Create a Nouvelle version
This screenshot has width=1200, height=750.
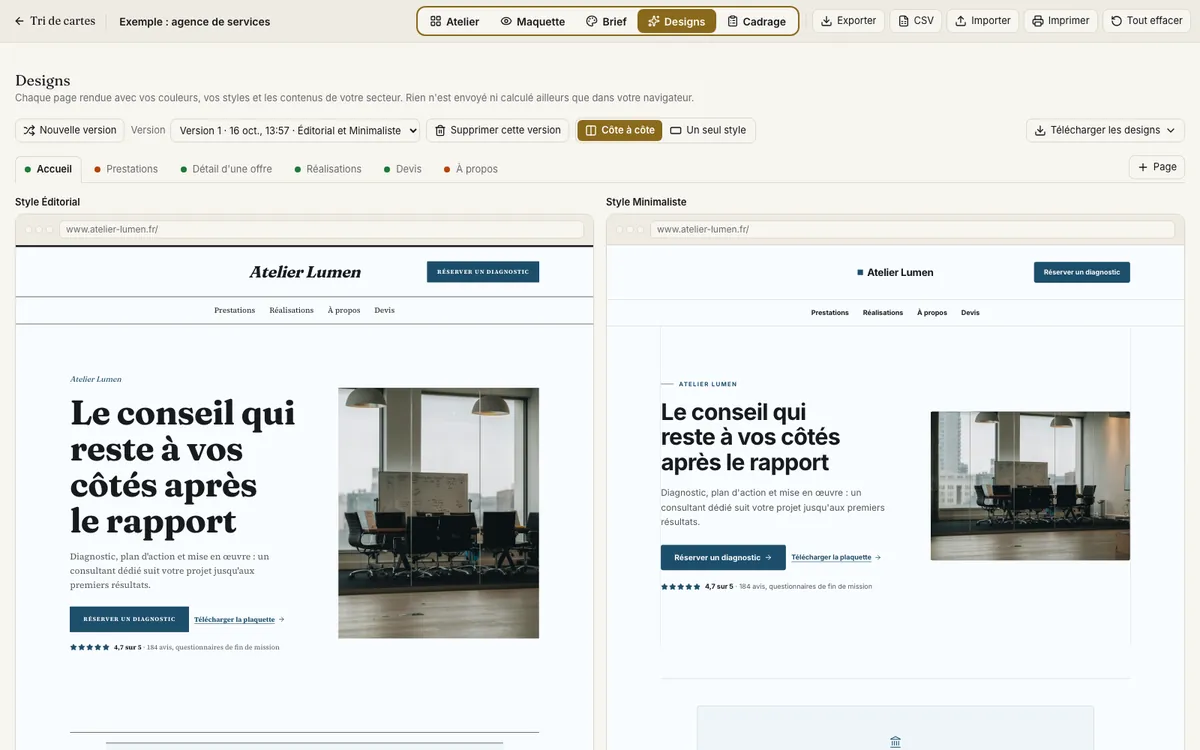coord(70,130)
